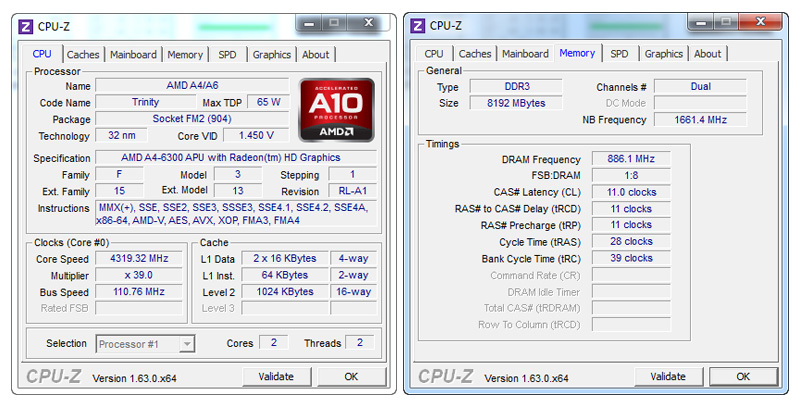Click the Cycle Time (tRAS) value 28 clocks
The height and width of the screenshot is (415, 800).
click(631, 241)
